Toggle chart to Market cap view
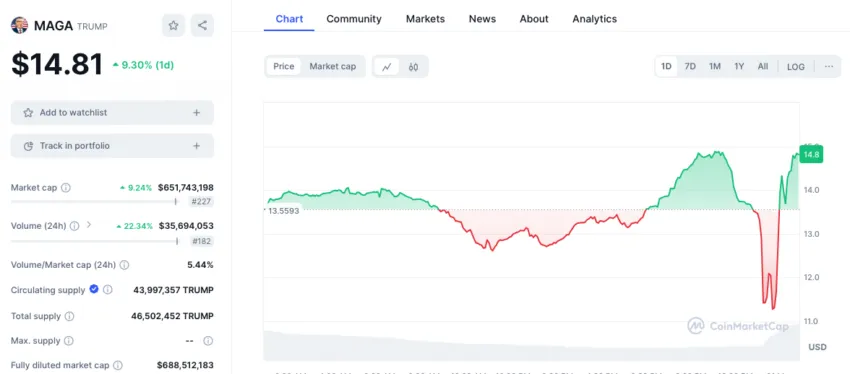The image size is (850, 374). [x=333, y=67]
